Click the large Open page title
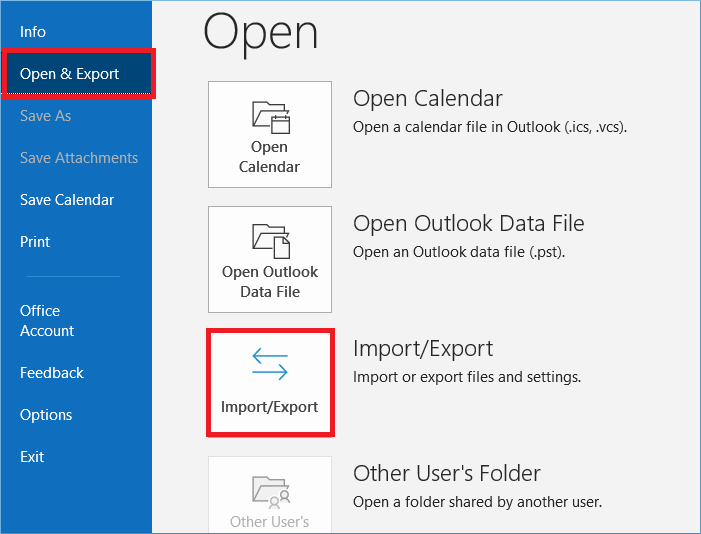Image resolution: width=701 pixels, height=534 pixels. click(x=261, y=34)
